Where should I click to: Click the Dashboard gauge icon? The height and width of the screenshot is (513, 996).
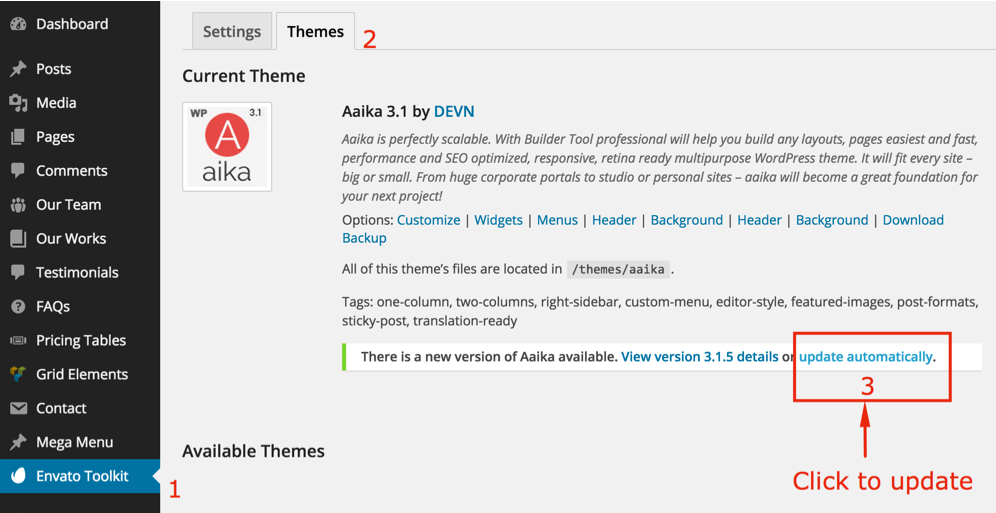coord(18,24)
